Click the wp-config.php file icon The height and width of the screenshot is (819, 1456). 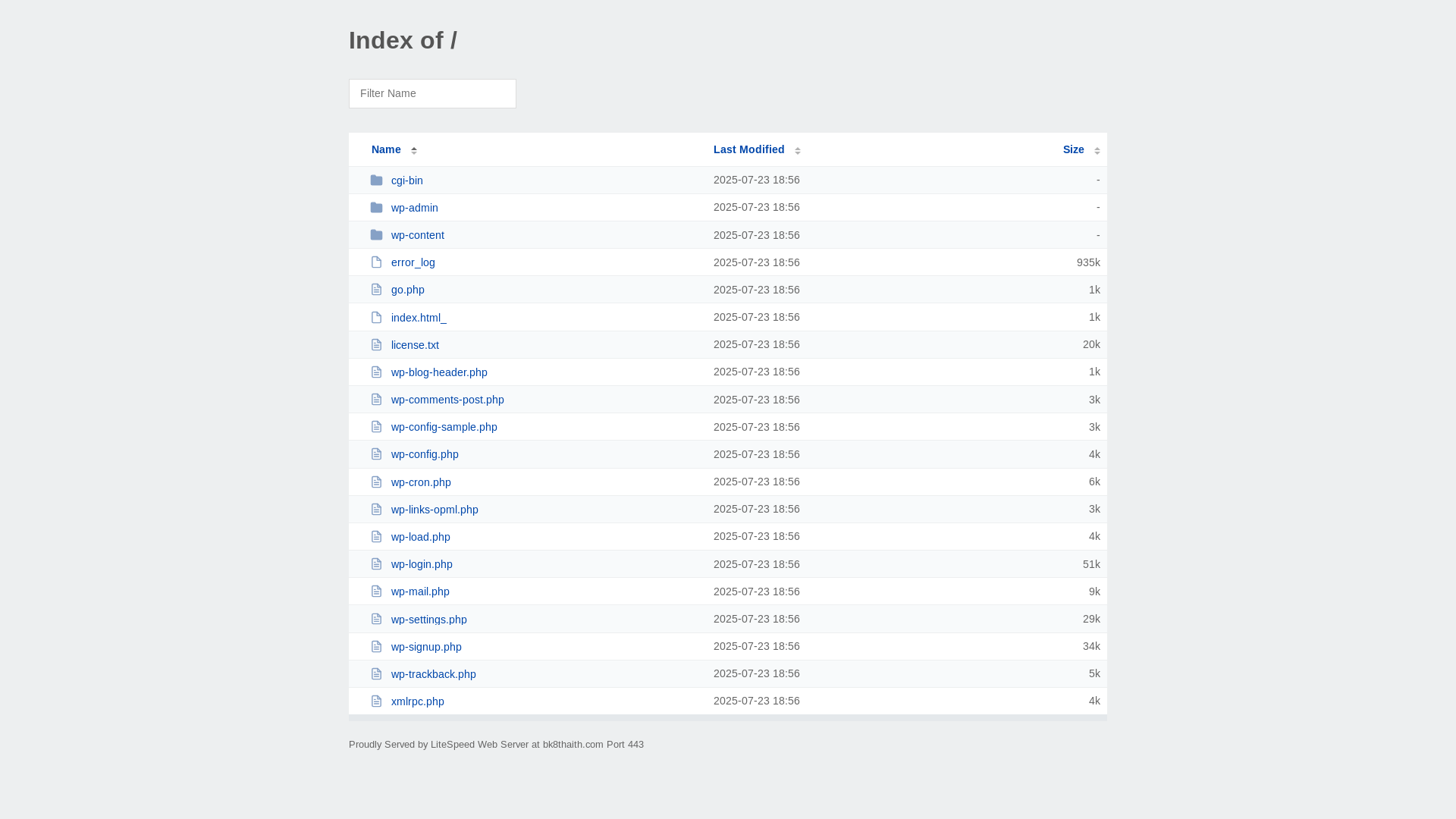click(376, 454)
